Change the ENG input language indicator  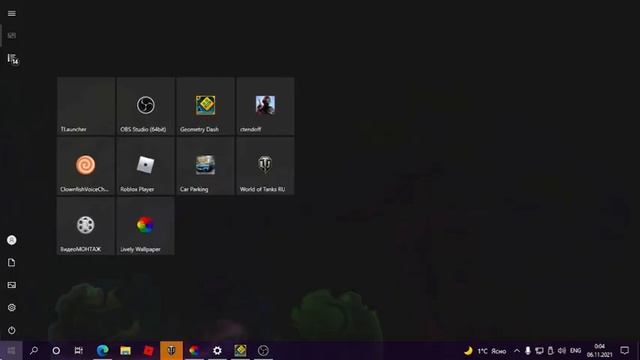576,351
